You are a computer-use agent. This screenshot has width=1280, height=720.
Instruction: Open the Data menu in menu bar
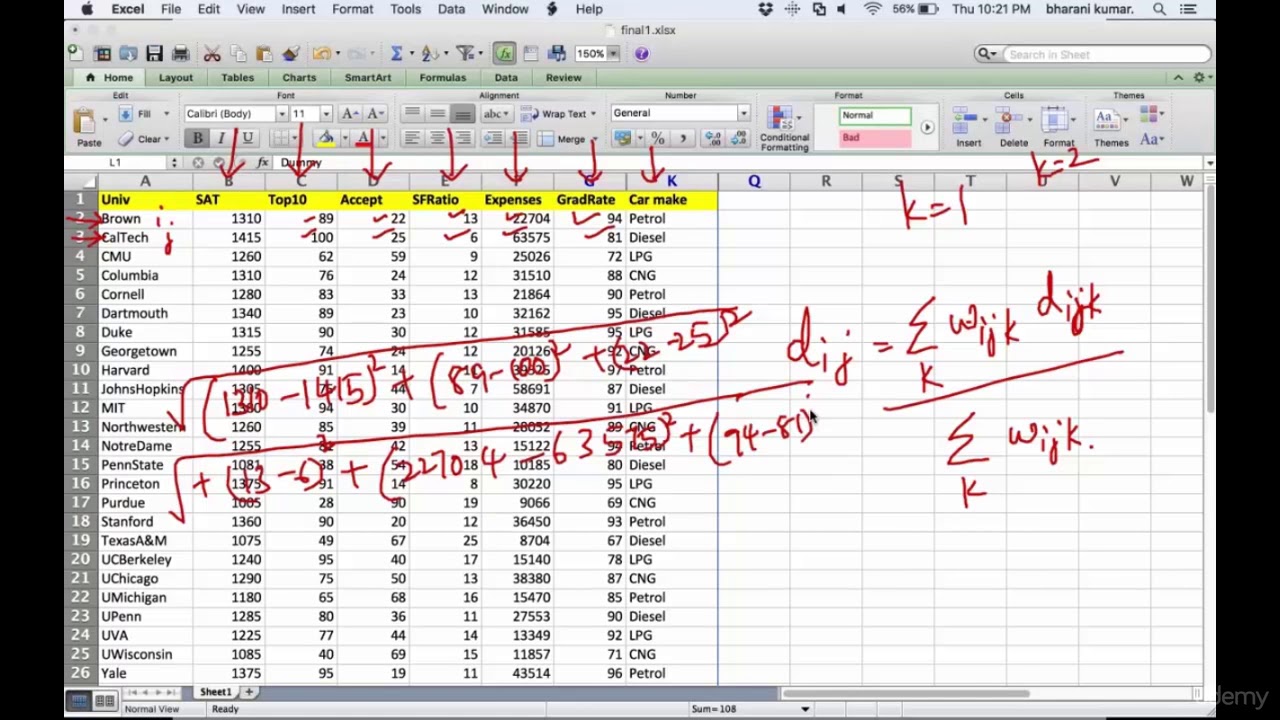451,9
